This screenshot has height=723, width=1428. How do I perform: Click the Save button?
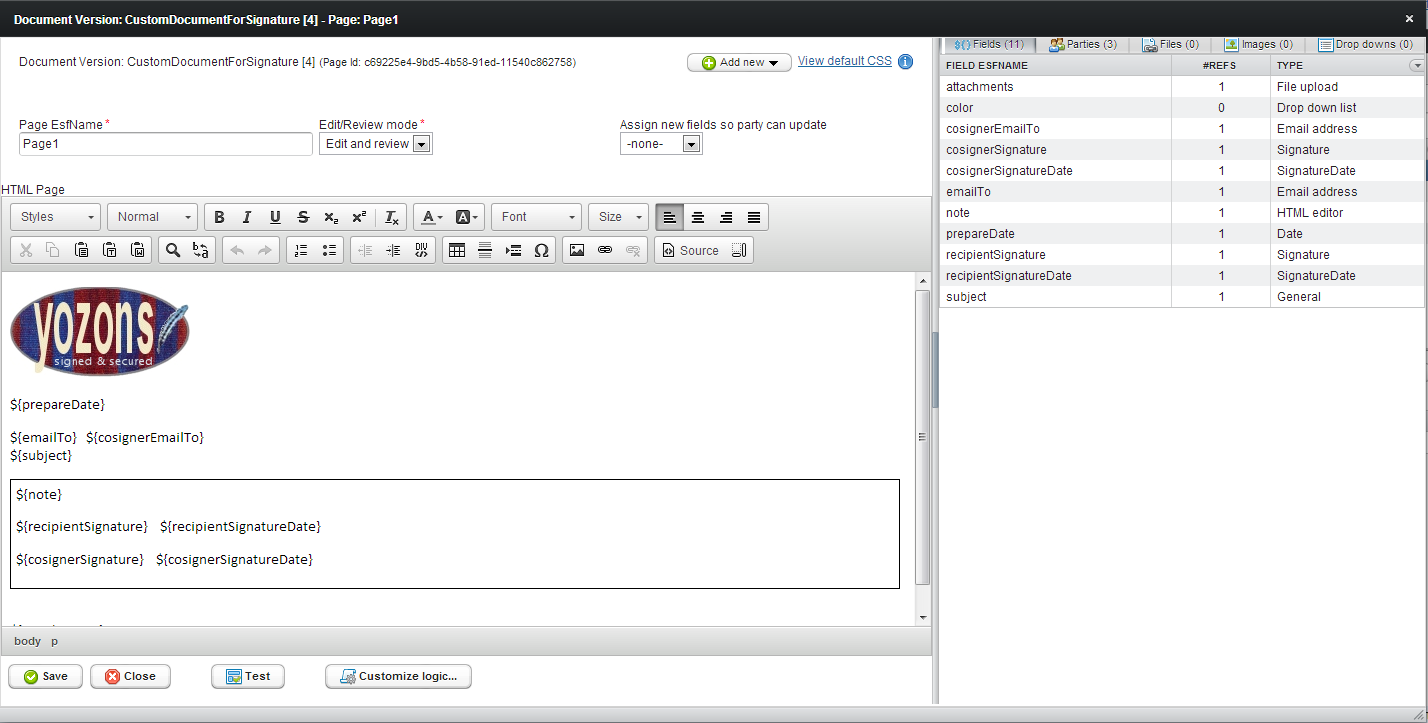[x=46, y=676]
